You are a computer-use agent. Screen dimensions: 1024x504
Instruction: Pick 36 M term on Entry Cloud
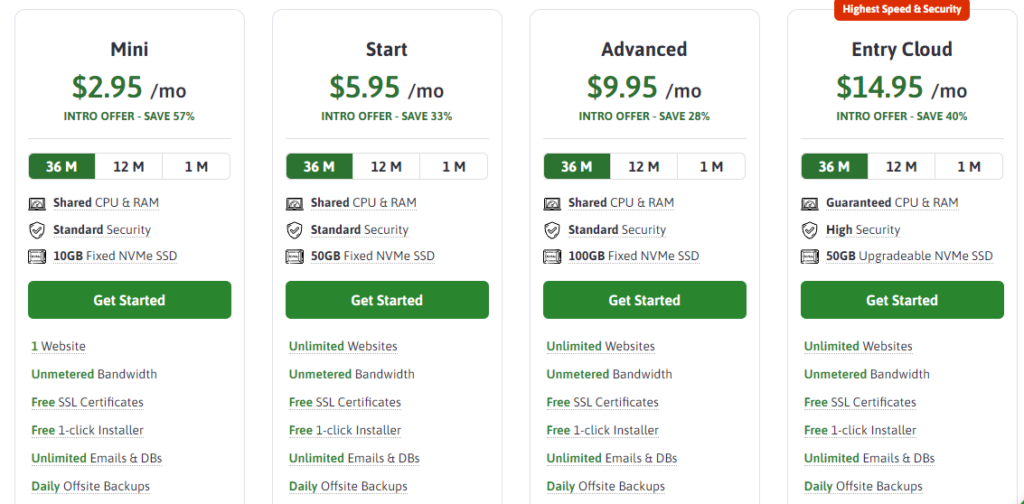pos(834,167)
